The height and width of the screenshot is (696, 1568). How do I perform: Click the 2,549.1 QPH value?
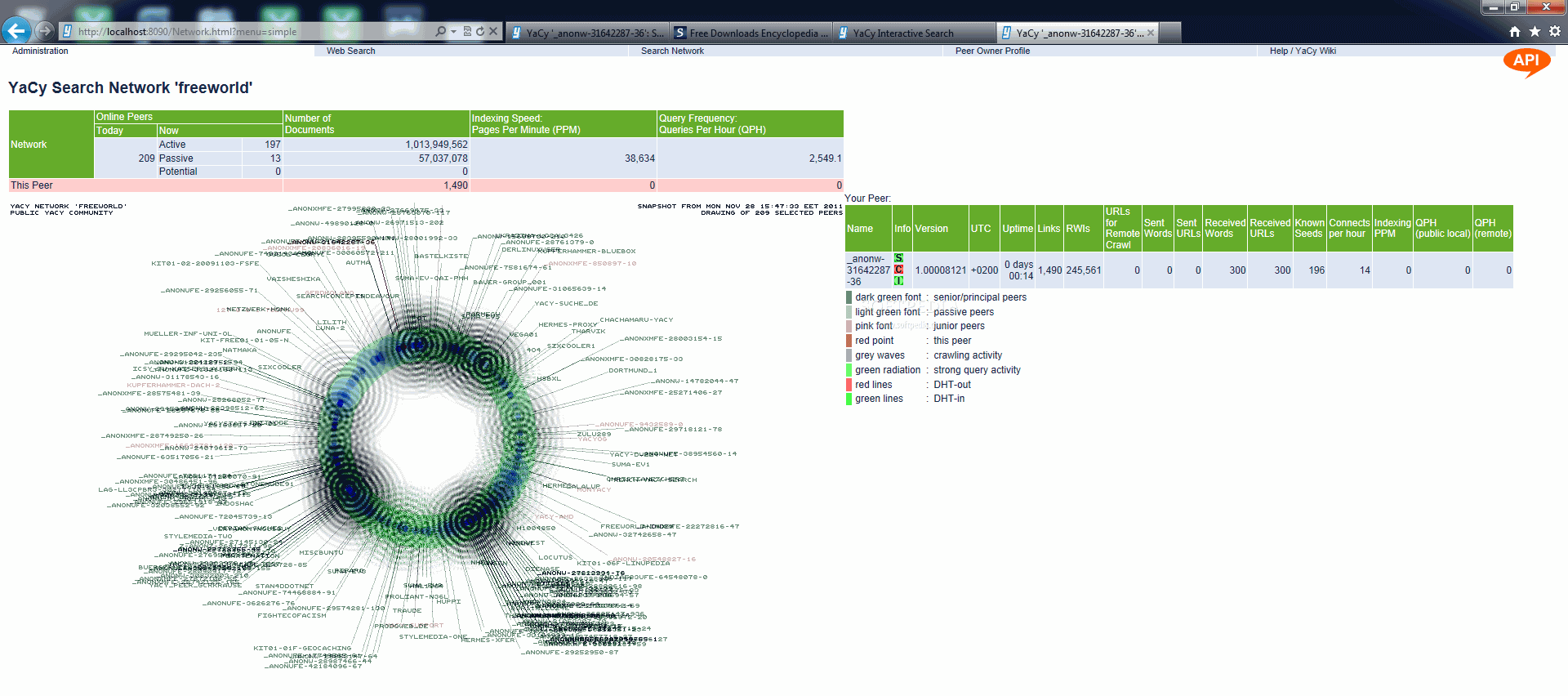click(825, 158)
